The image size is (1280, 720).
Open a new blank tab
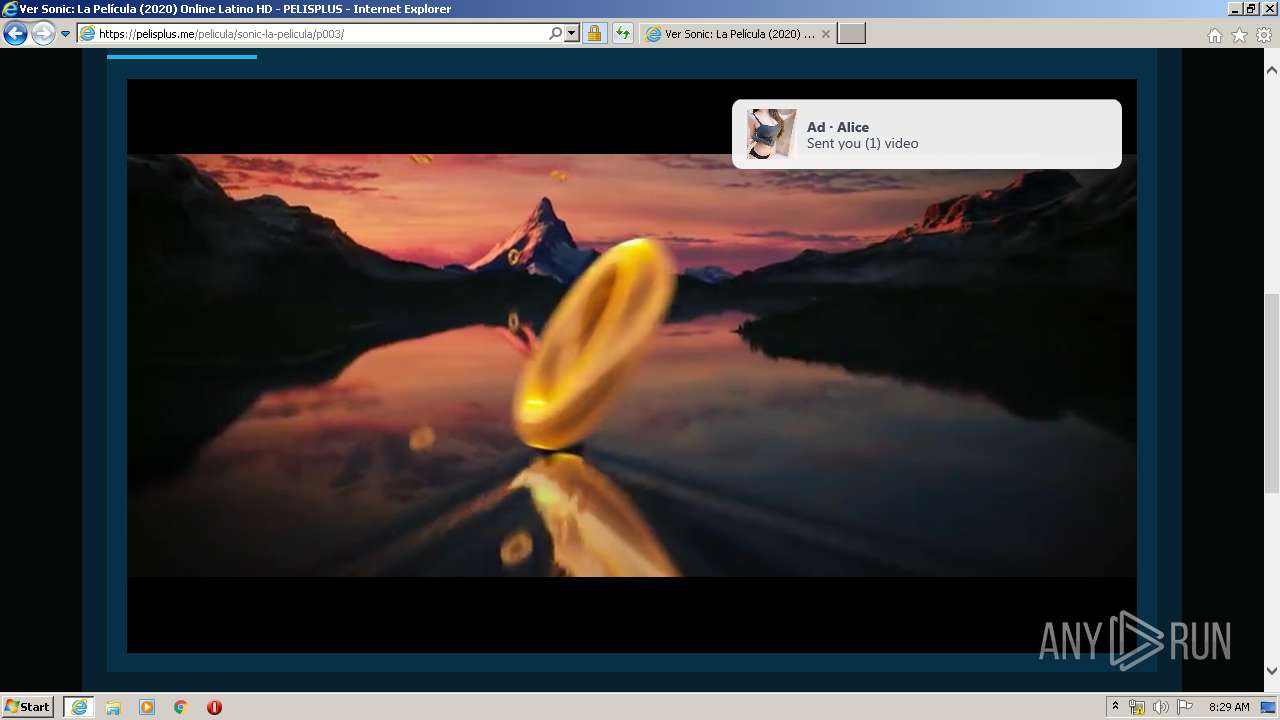[851, 34]
